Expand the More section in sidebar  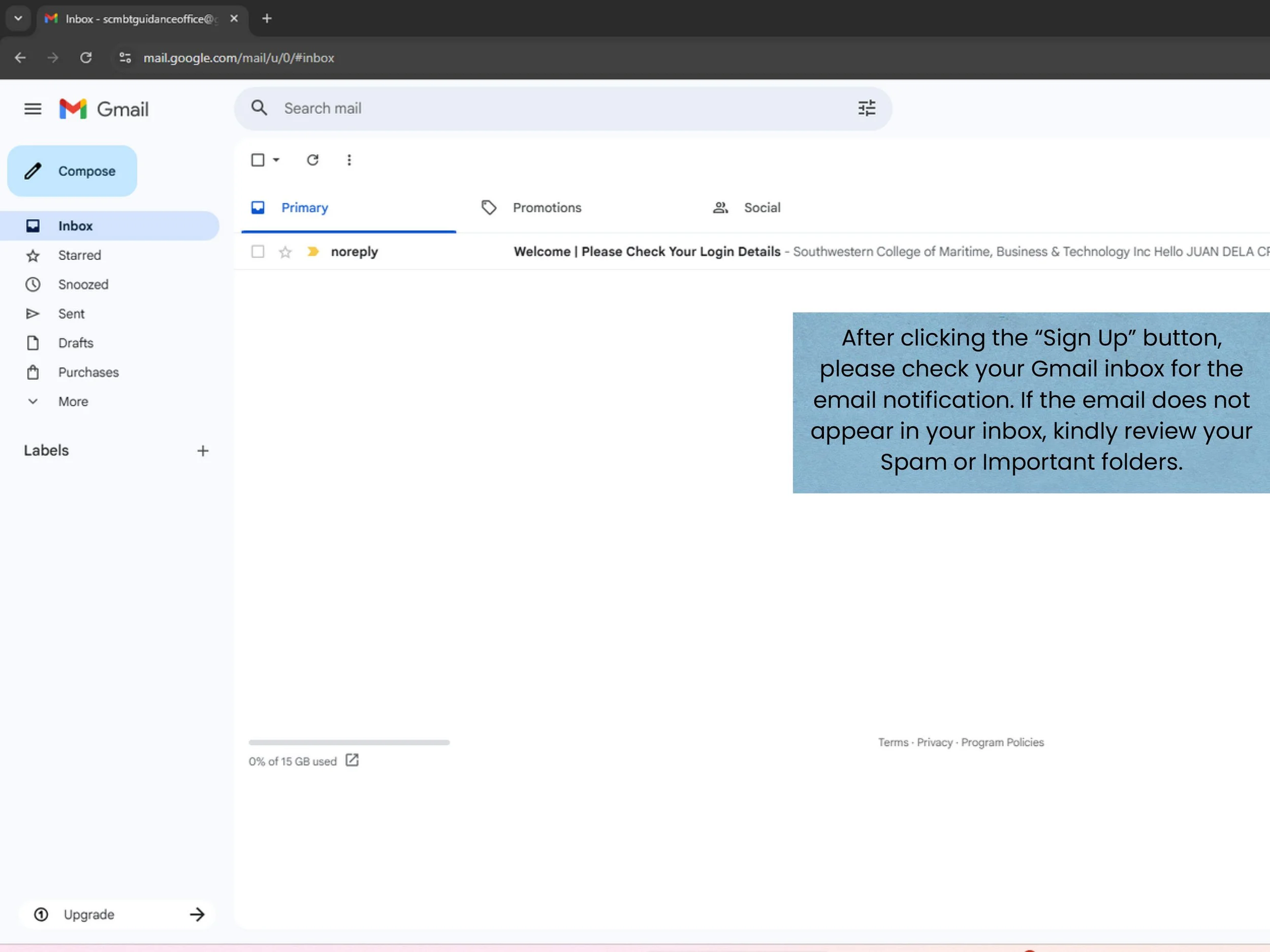pos(73,402)
